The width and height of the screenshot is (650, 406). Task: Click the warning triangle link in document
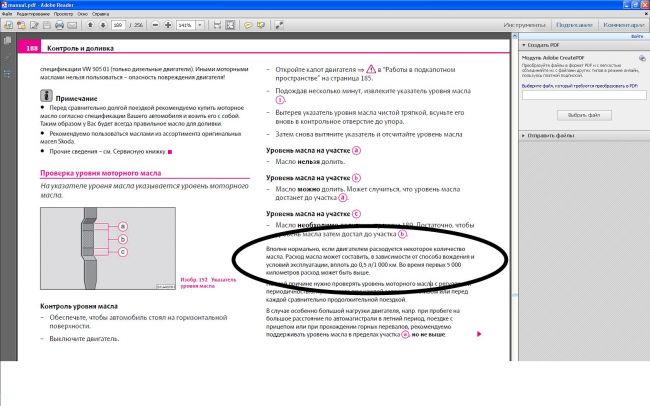pos(371,69)
